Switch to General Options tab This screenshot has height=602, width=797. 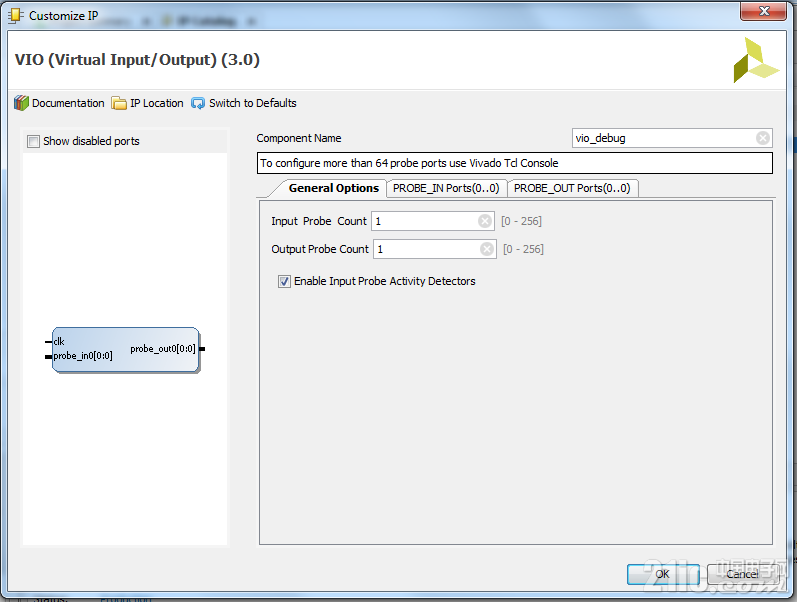333,188
